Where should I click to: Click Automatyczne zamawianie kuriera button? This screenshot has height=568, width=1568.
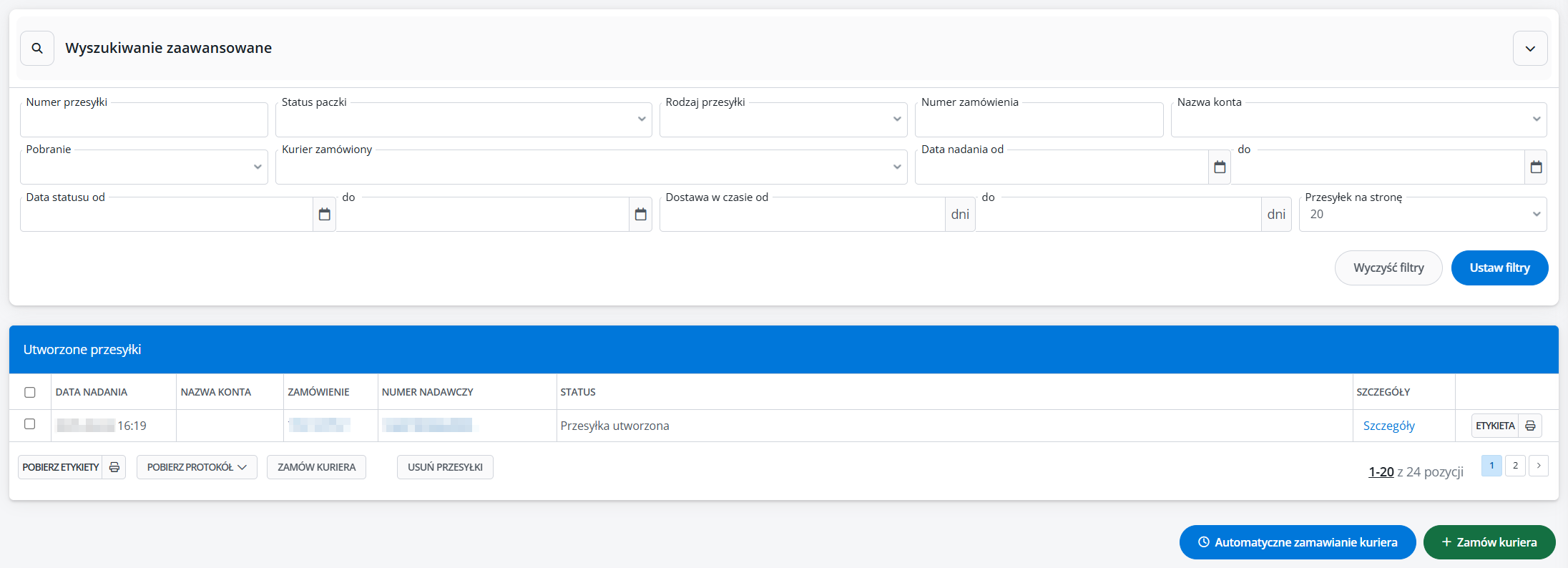click(1297, 542)
